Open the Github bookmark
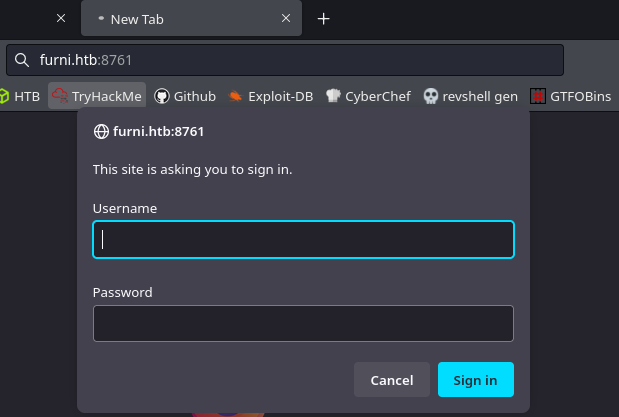 [185, 96]
